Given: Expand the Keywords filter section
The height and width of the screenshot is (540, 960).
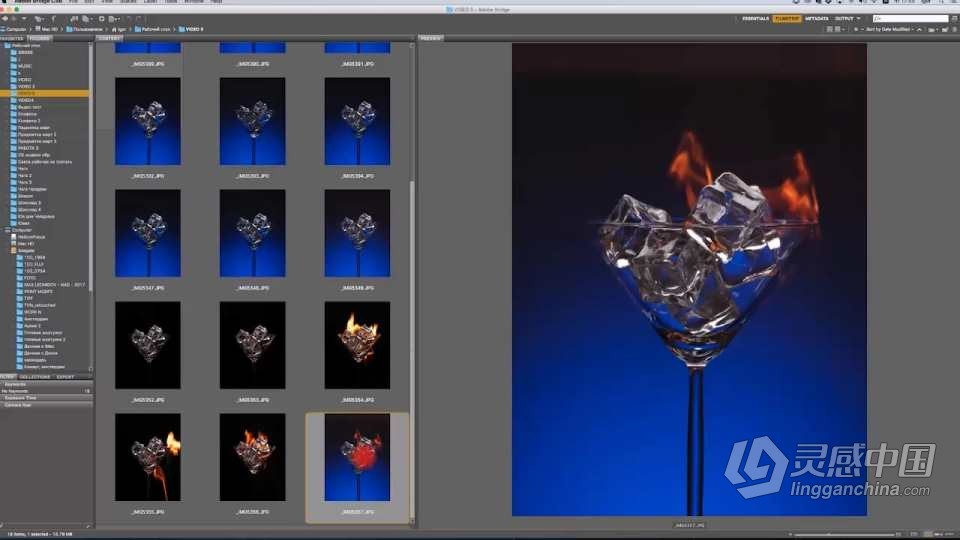Looking at the screenshot, I should point(16,383).
